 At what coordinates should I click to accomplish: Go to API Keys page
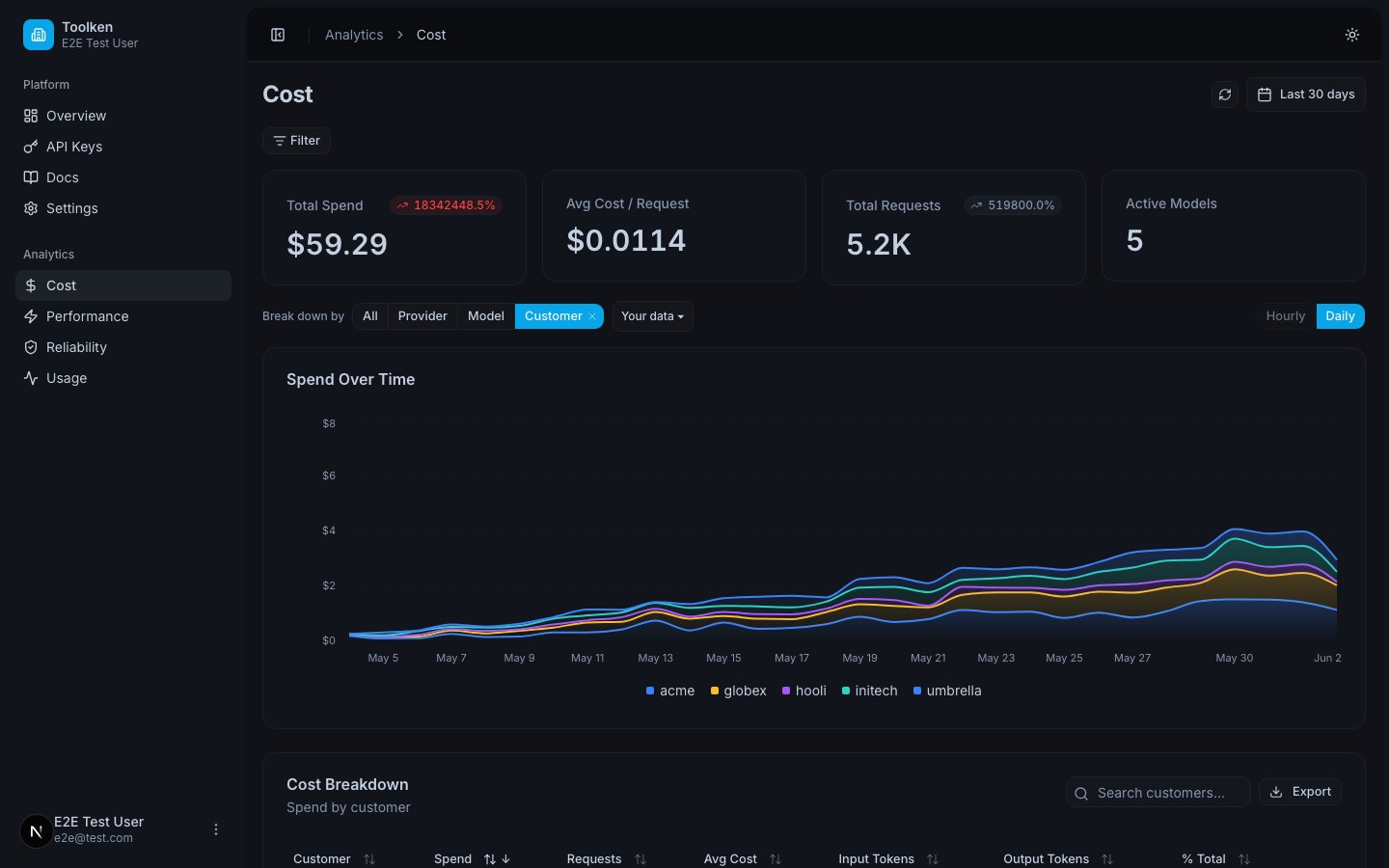123,147
